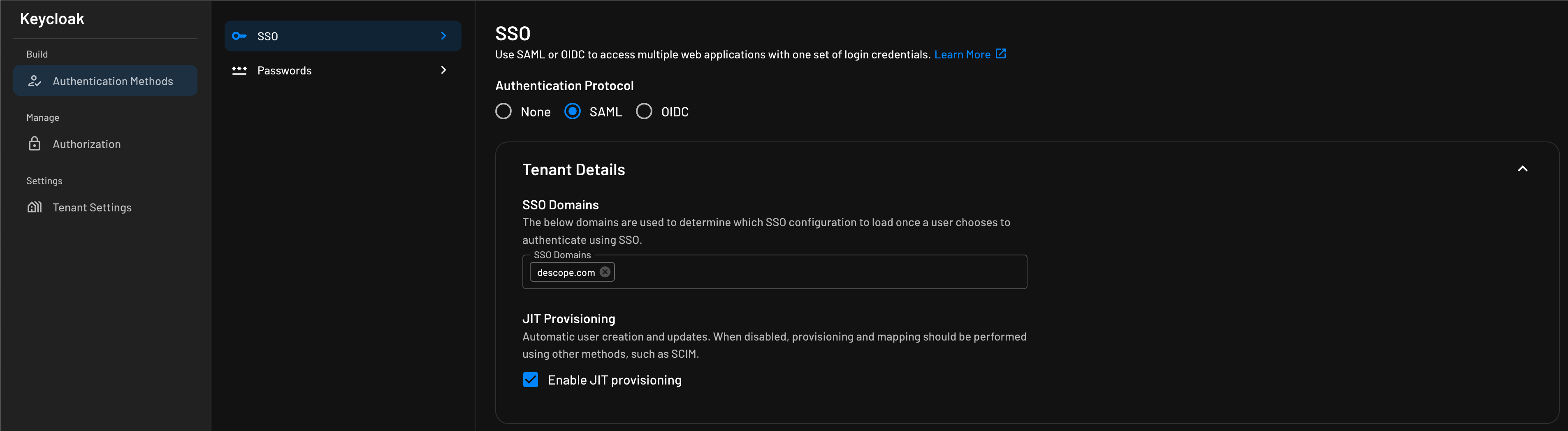
Task: Click the asterisks icon beside Passwords
Action: pos(239,70)
